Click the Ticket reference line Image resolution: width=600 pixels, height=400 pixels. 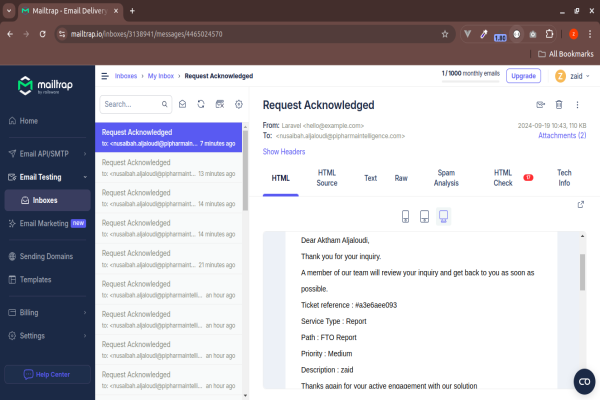(349, 305)
